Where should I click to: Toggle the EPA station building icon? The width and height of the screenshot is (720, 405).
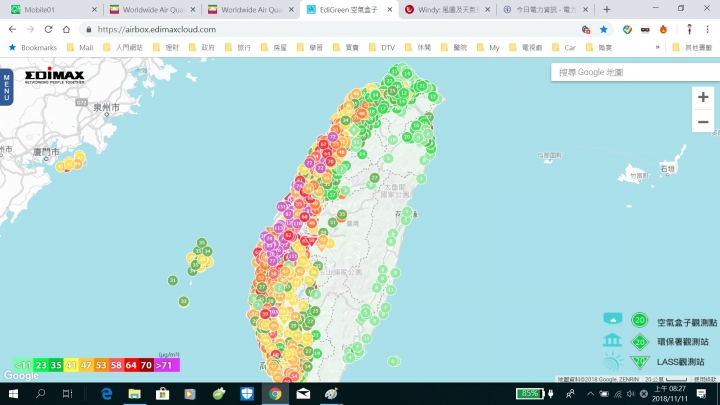613,340
